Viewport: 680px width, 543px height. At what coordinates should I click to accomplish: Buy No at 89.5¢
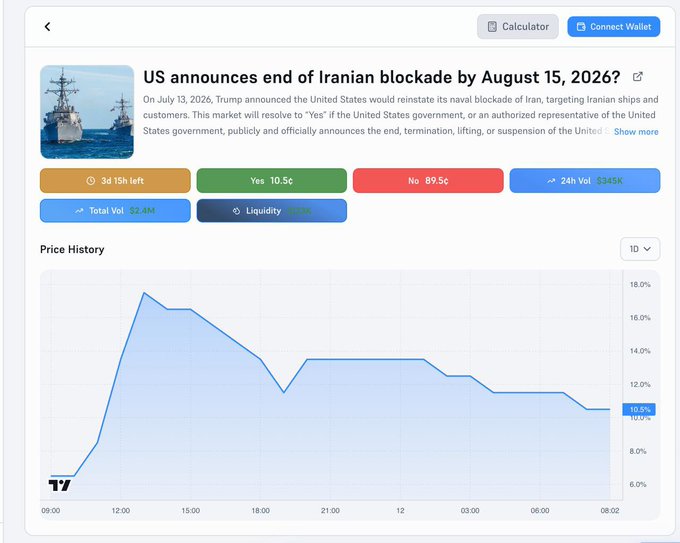point(428,180)
